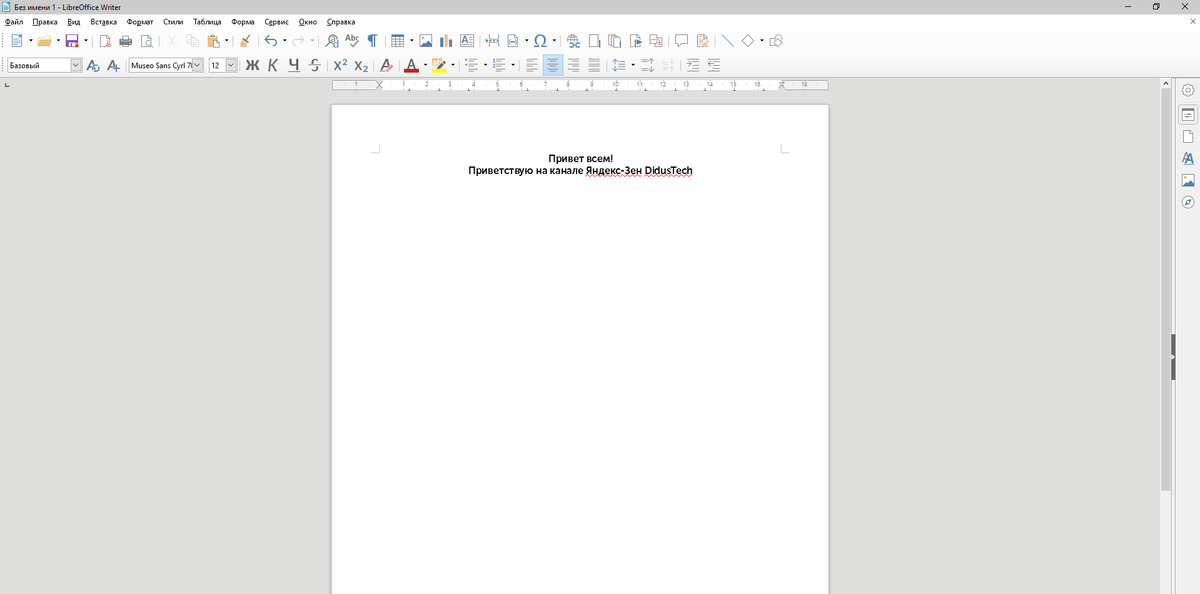Insert an image
The width and height of the screenshot is (1200, 594).
coord(426,41)
